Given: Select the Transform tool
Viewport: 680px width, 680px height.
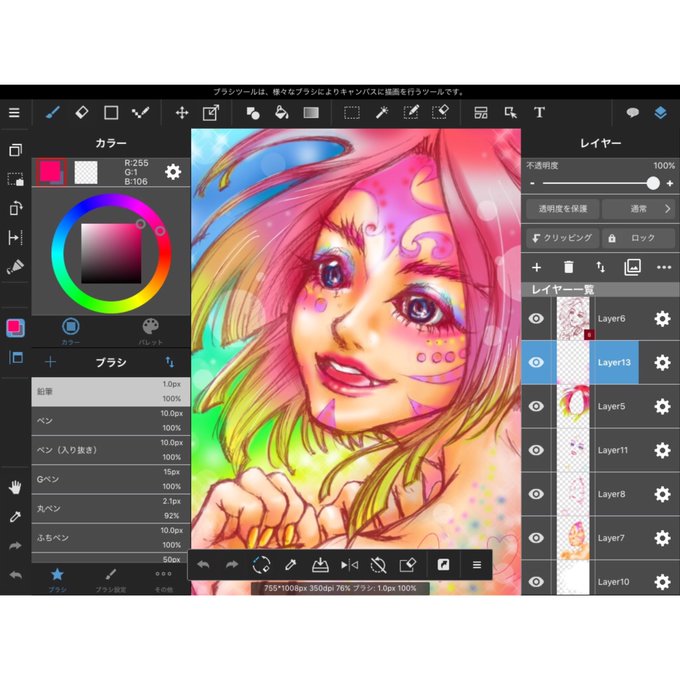Looking at the screenshot, I should click(211, 113).
